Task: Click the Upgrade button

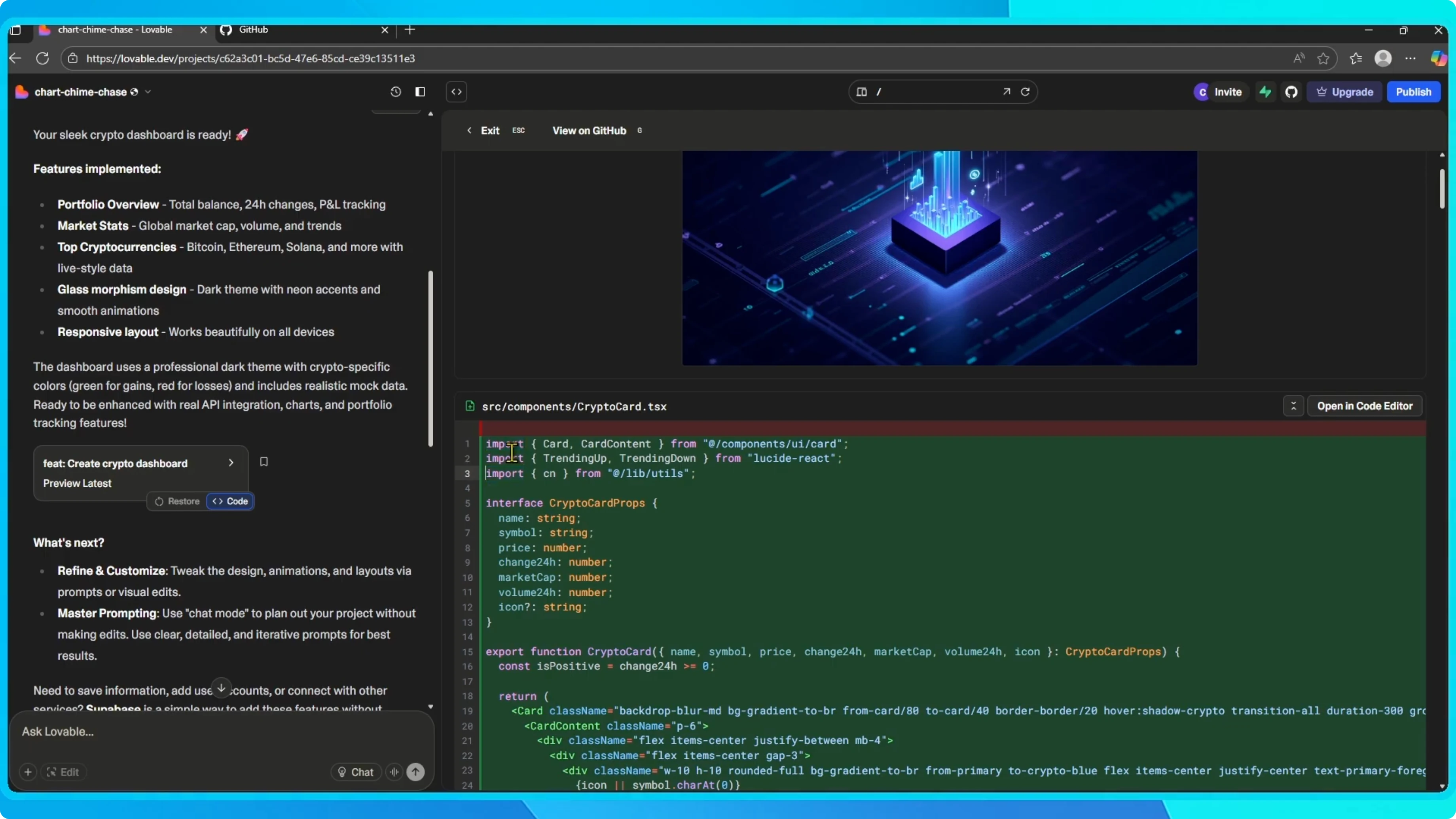Action: pos(1345,91)
